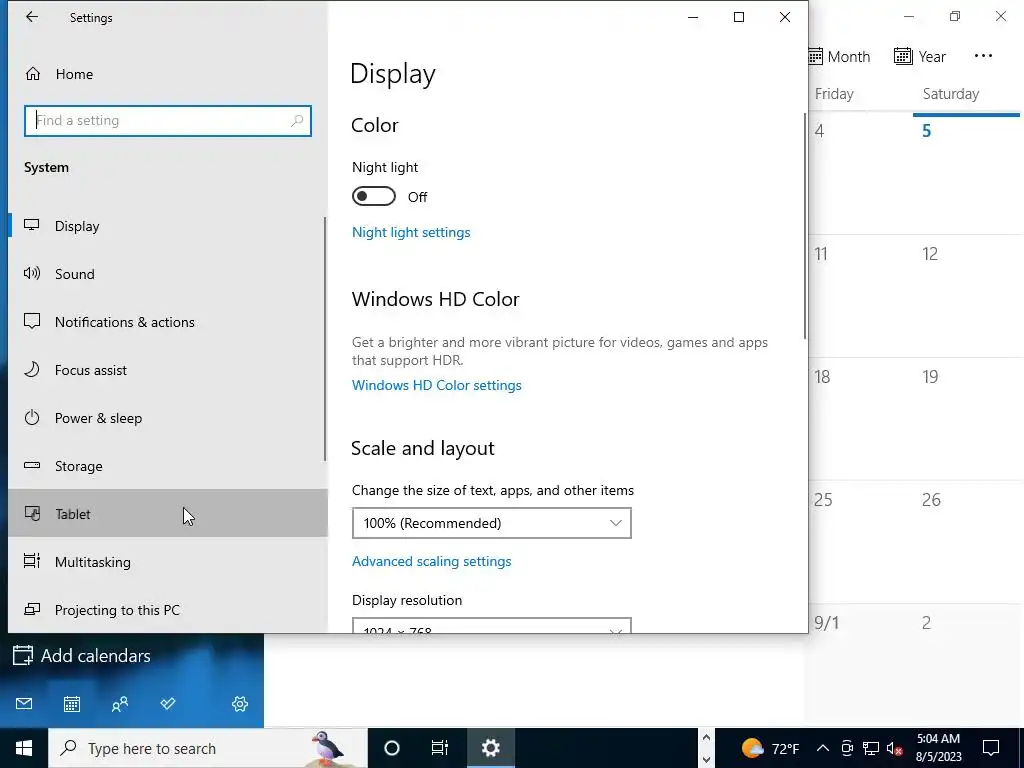Switch Calendar to Month view
This screenshot has height=768, width=1024.
click(x=839, y=56)
